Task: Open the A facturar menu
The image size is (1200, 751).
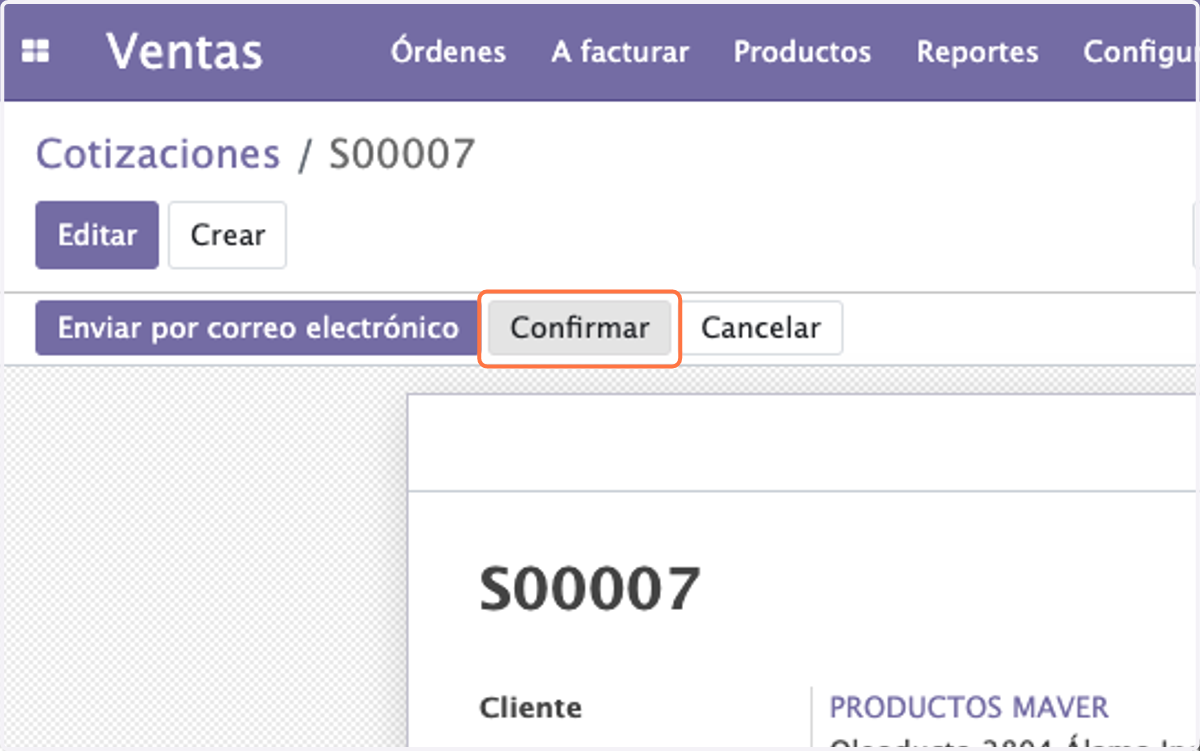Action: click(x=620, y=52)
